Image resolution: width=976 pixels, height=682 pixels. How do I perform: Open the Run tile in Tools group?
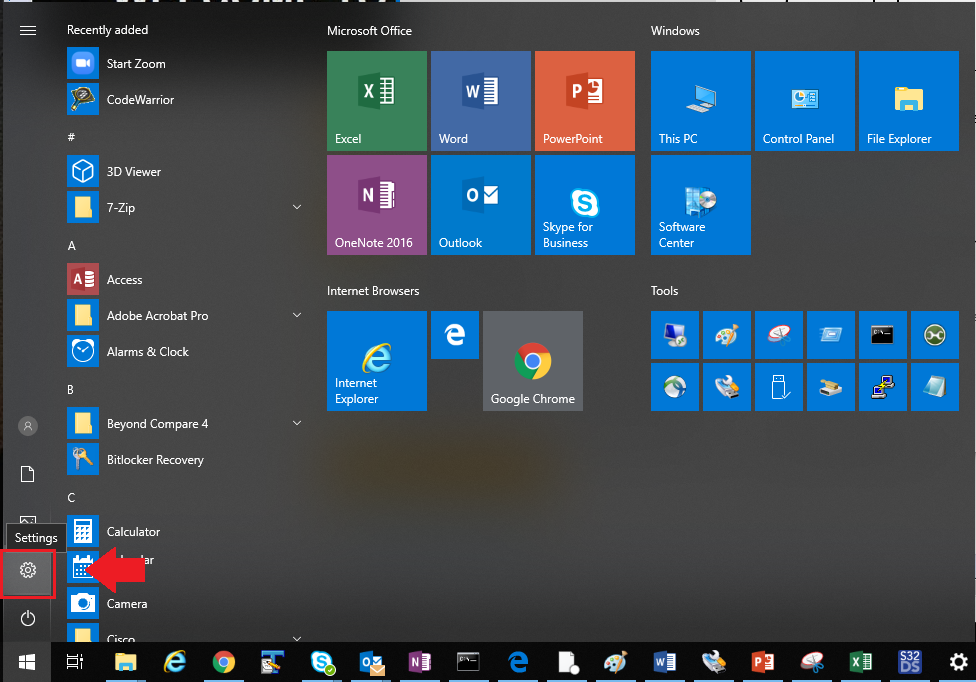[831, 335]
